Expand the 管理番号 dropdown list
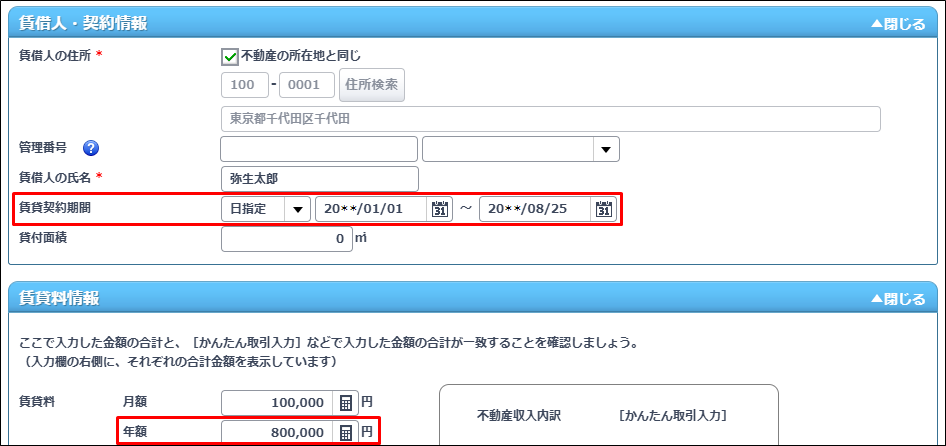The image size is (946, 446). pyautogui.click(x=605, y=149)
